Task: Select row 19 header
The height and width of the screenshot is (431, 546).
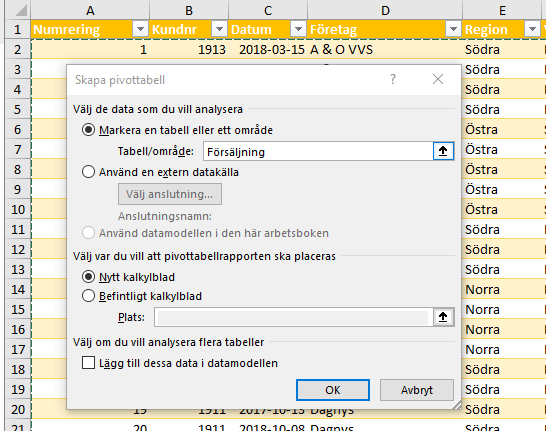Action: point(17,390)
